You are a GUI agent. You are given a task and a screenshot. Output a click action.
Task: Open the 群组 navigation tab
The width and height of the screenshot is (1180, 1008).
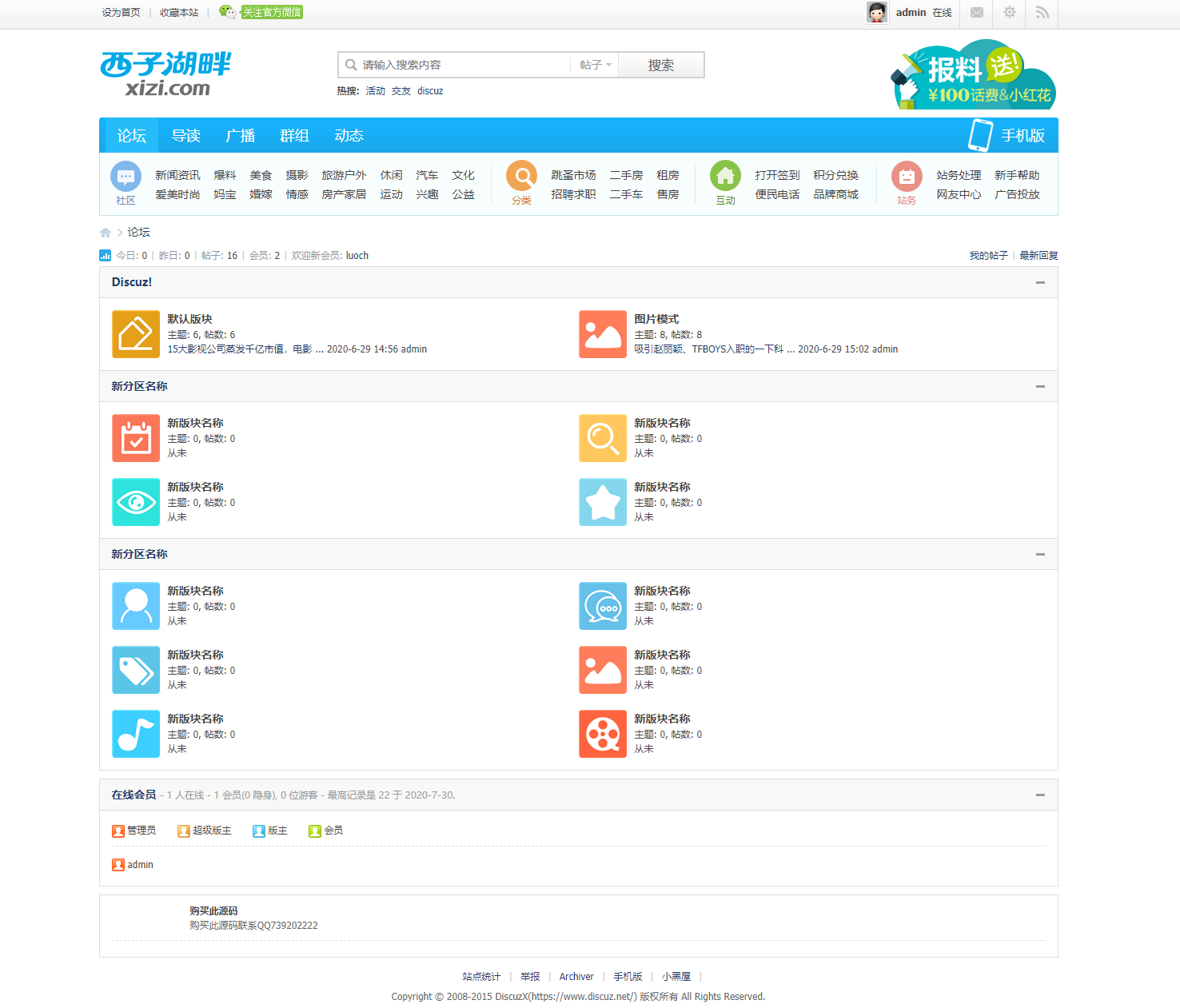pos(294,136)
